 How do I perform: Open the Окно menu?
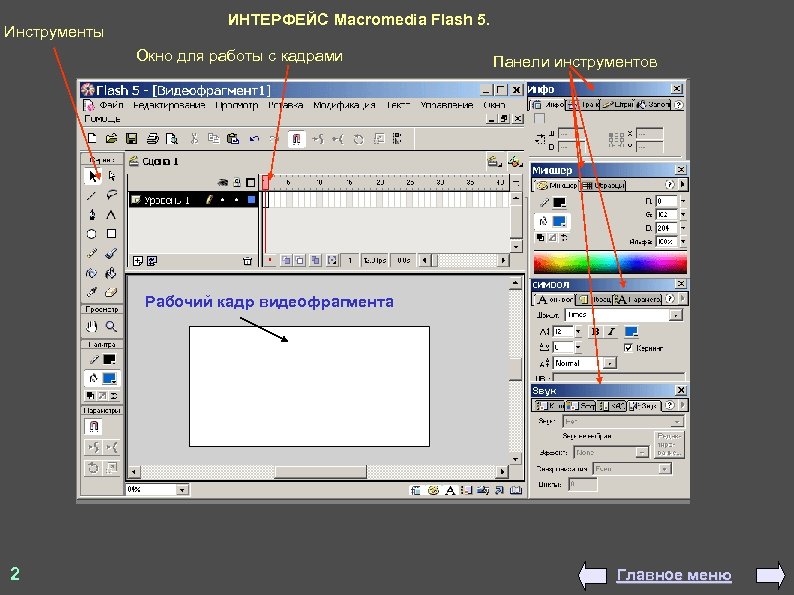(x=494, y=105)
